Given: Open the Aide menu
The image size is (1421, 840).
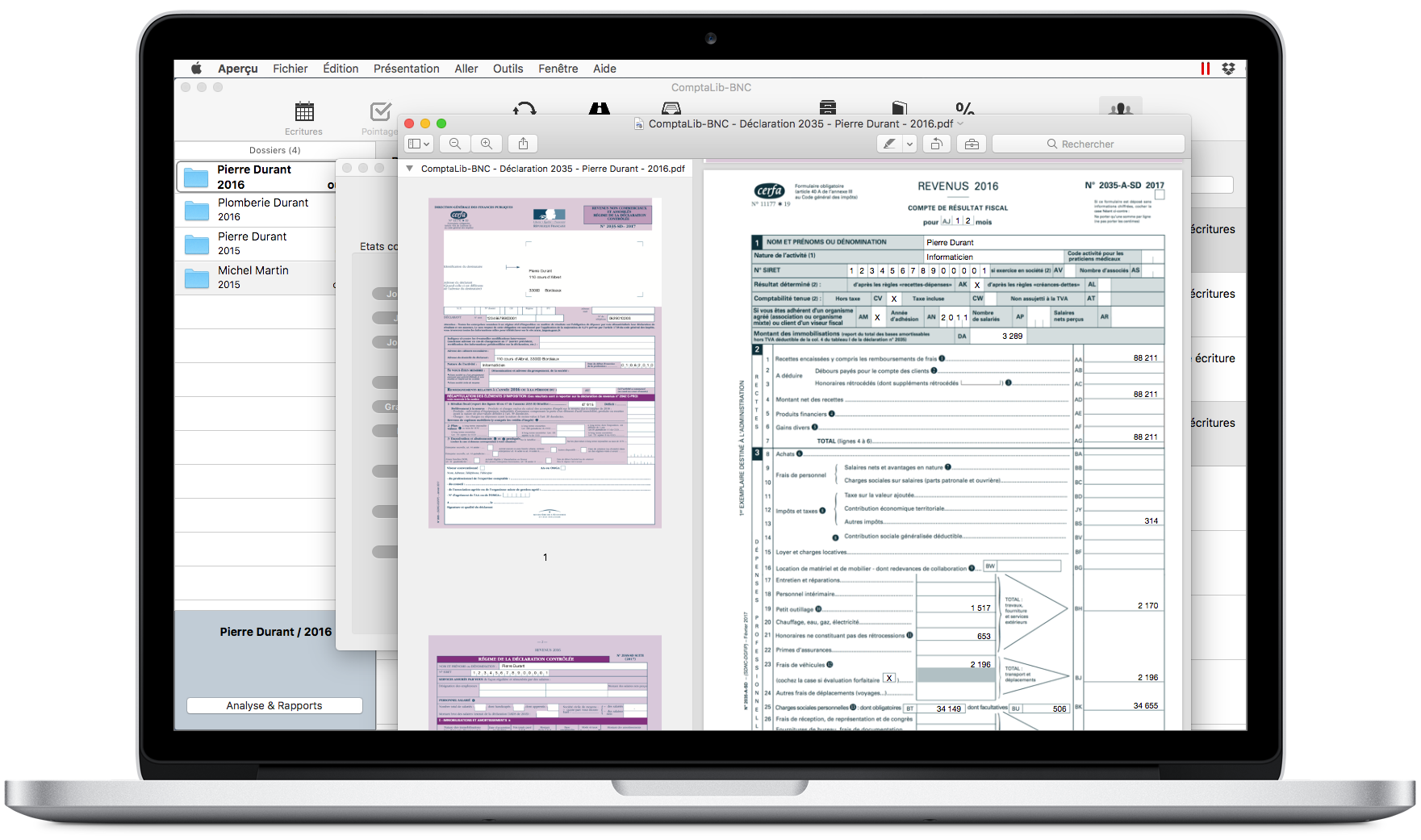Looking at the screenshot, I should coord(604,69).
